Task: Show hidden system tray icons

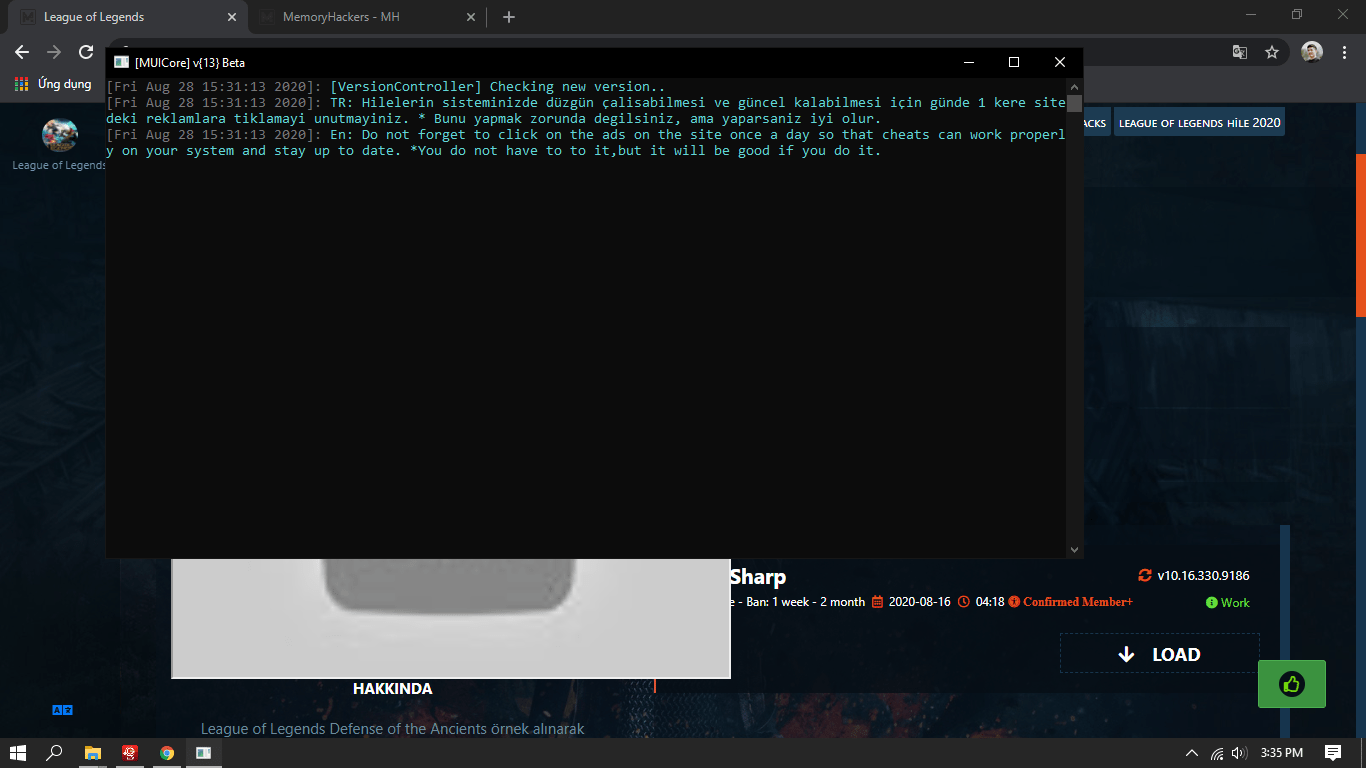Action: [1191, 753]
